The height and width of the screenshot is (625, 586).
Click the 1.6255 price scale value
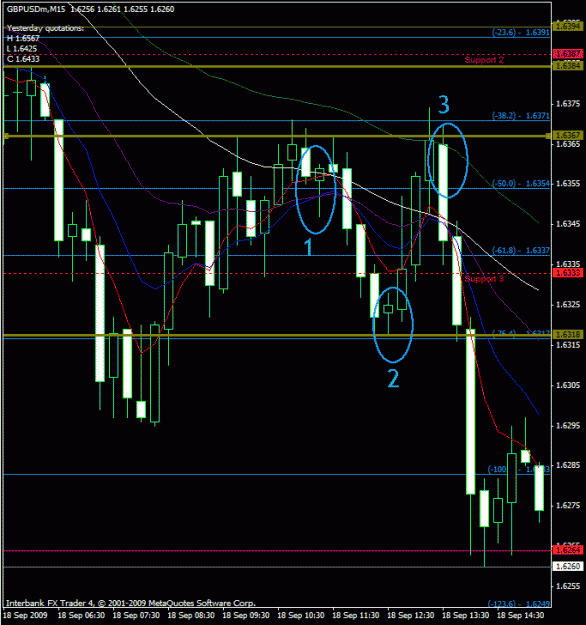pyautogui.click(x=568, y=586)
